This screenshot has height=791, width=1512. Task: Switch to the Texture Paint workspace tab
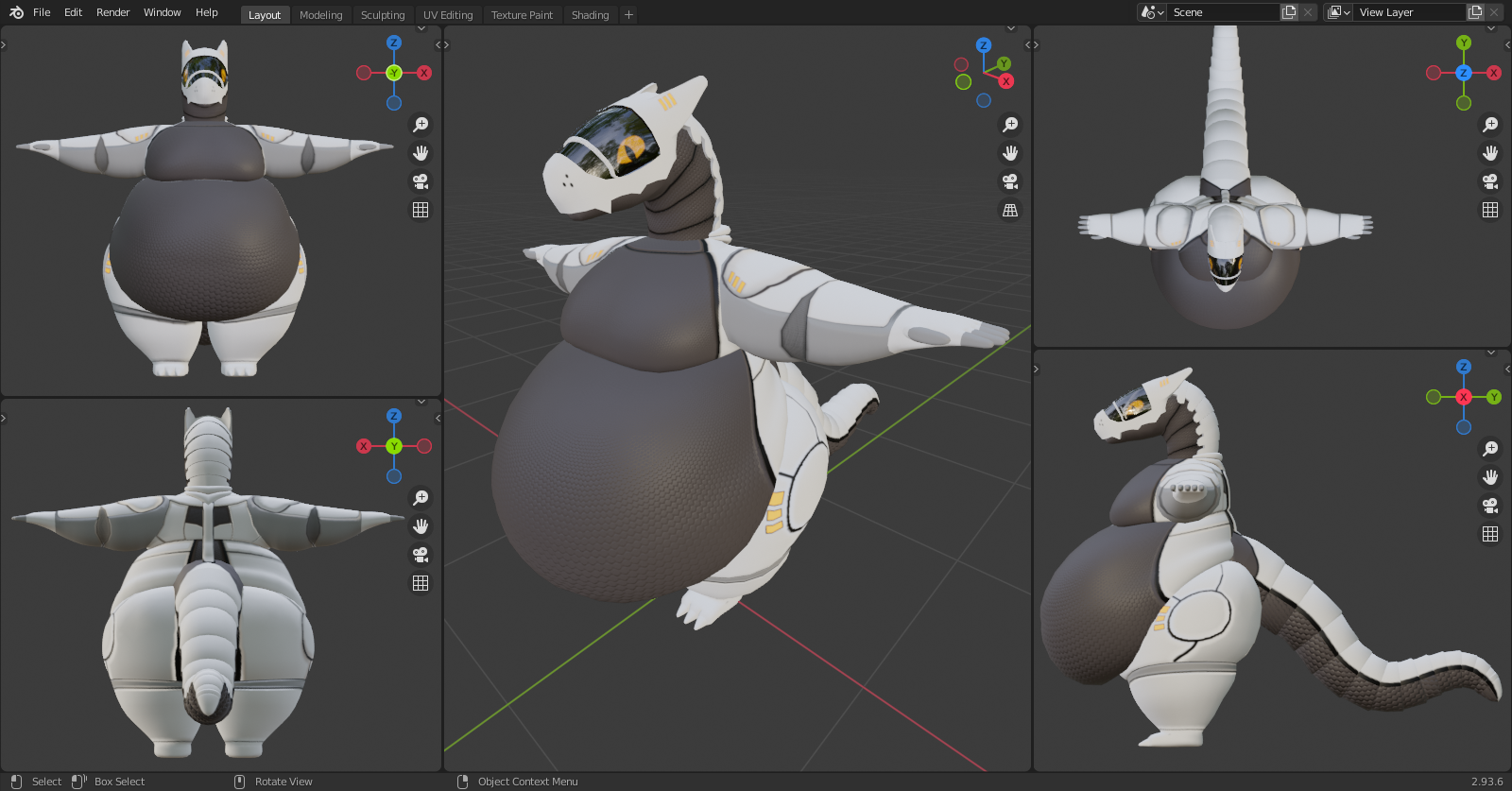(522, 15)
